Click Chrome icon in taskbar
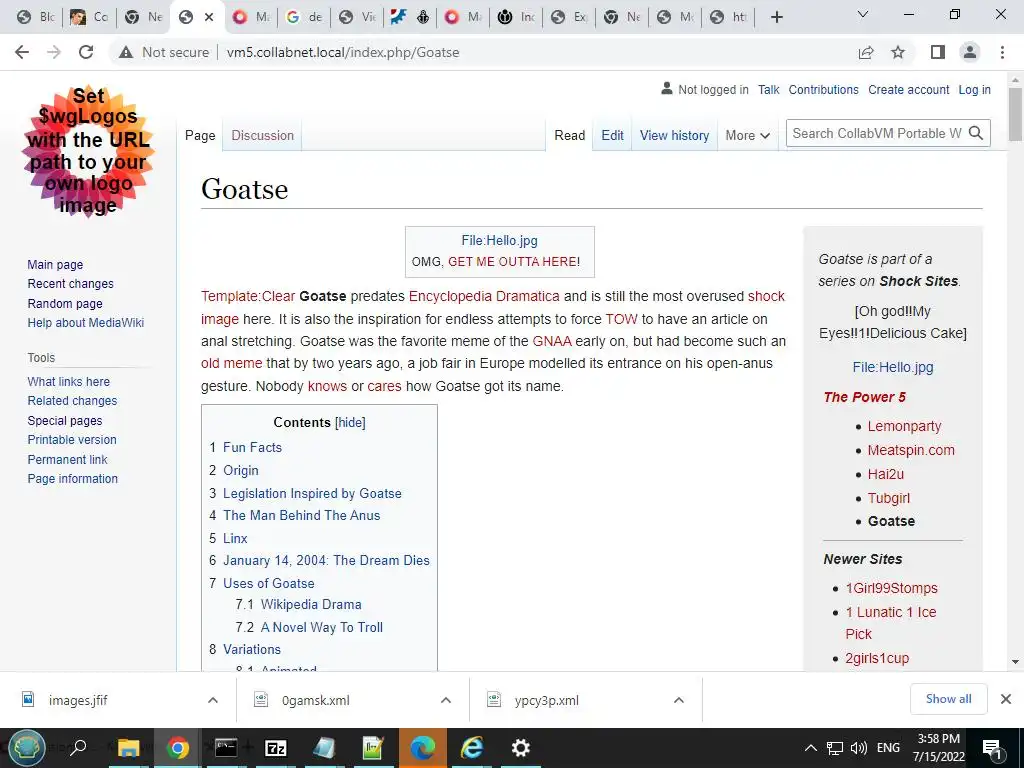This screenshot has width=1024, height=768. 177,748
